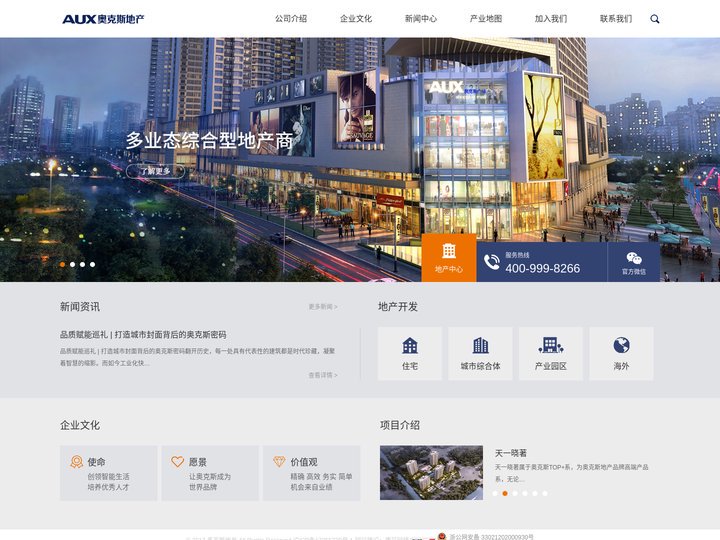
Task: Click the AUX 奥克斯地产 logo
Action: click(x=103, y=19)
